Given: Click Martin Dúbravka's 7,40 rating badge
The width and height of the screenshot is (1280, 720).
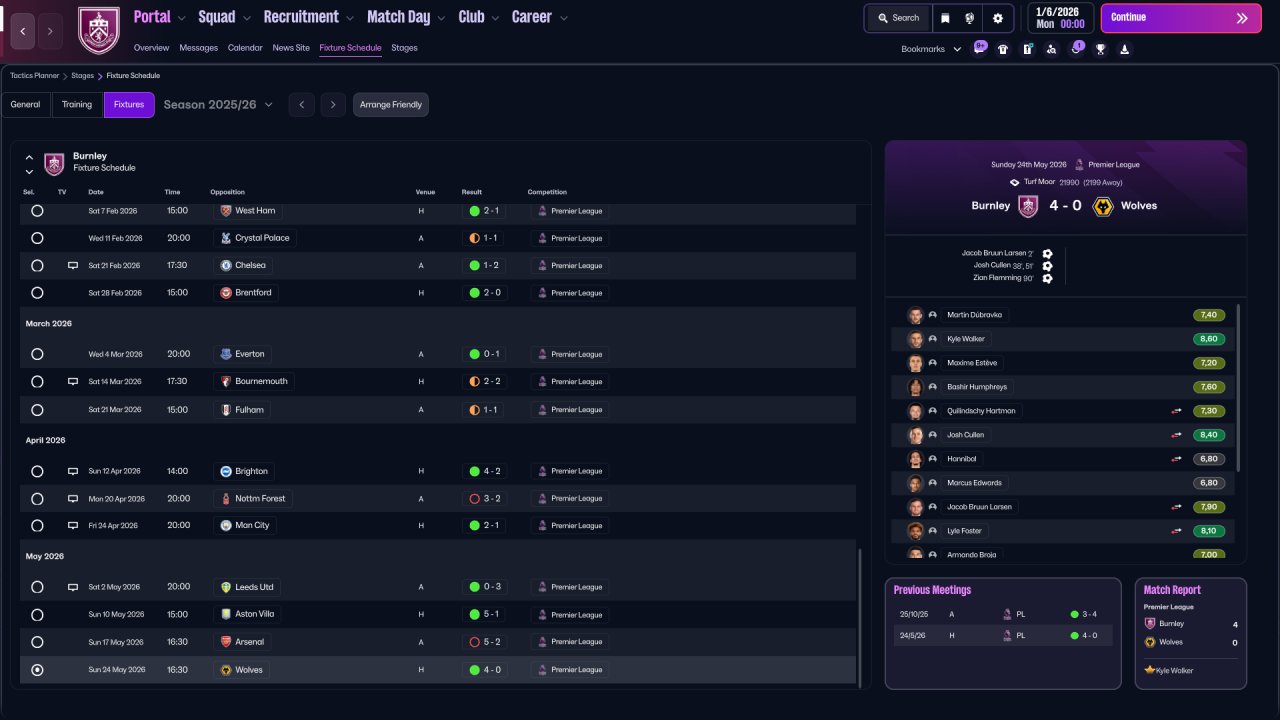Looking at the screenshot, I should [1209, 315].
